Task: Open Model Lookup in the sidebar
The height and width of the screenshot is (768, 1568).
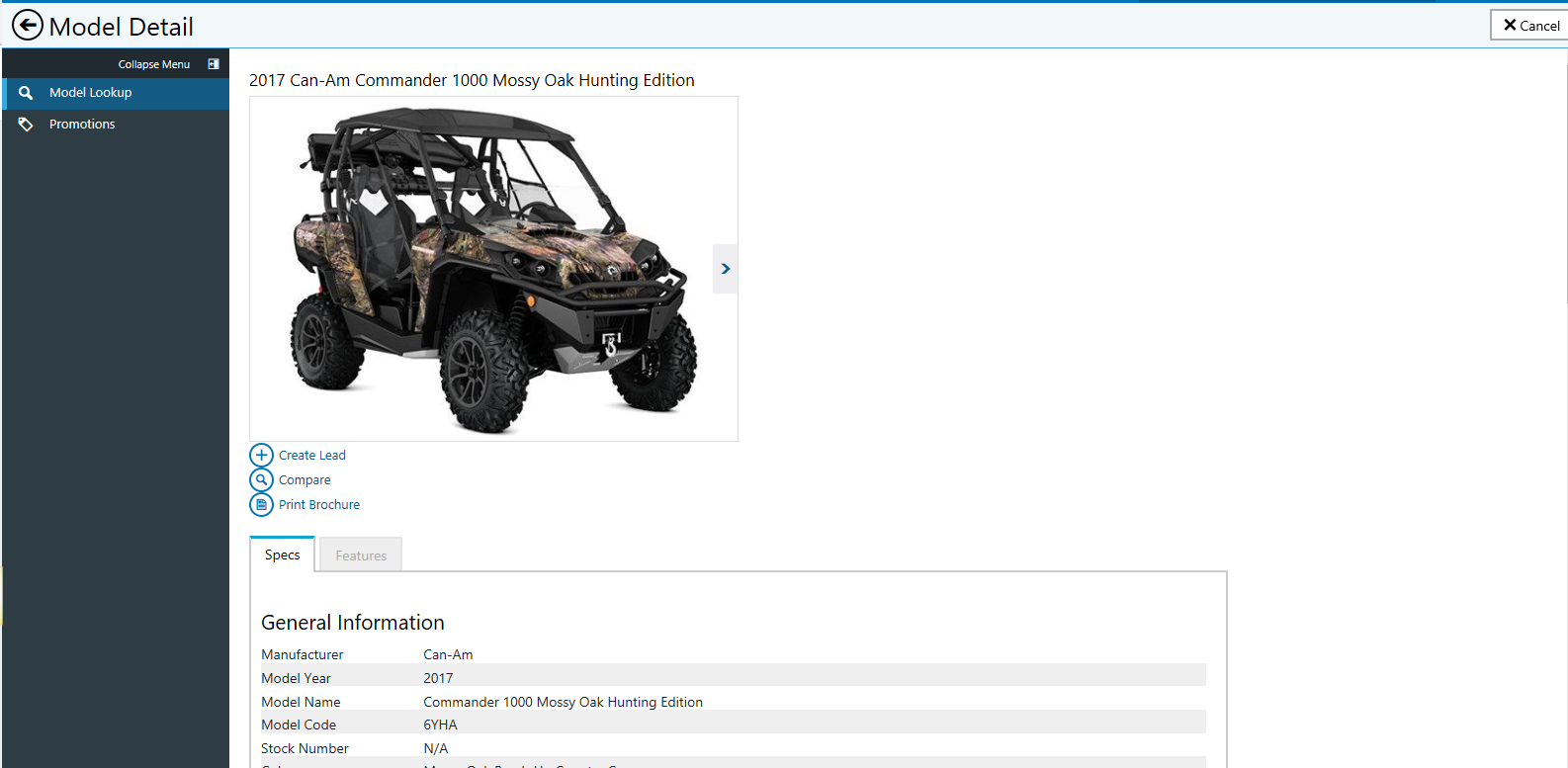Action: pyautogui.click(x=116, y=93)
